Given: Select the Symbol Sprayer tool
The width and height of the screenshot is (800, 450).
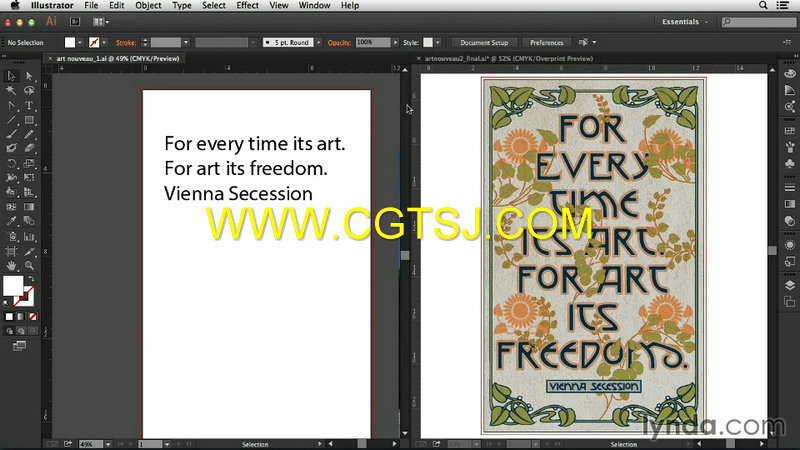Looking at the screenshot, I should click(11, 237).
